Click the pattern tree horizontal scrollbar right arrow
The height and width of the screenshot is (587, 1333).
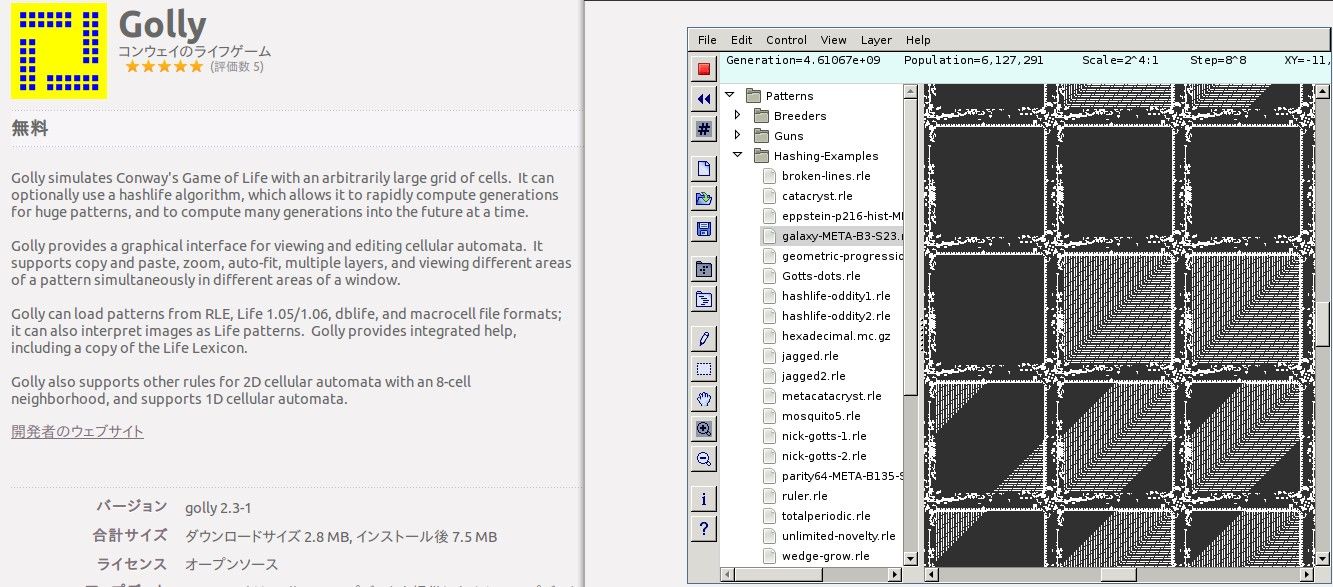pyautogui.click(x=894, y=574)
